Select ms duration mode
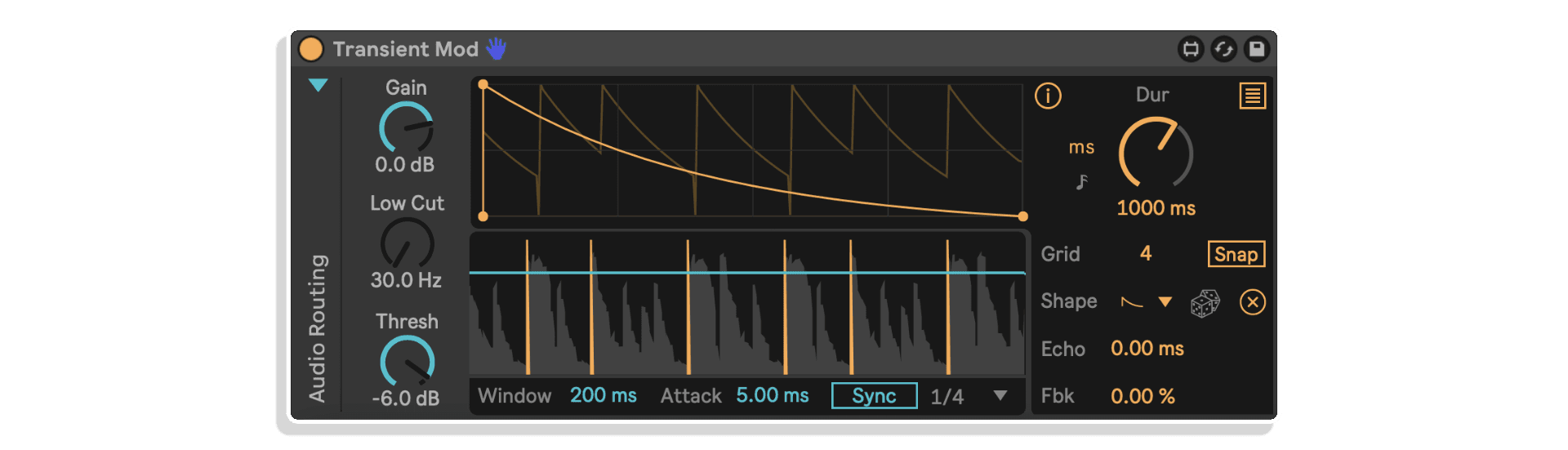This screenshot has width=1568, height=450. point(1081,148)
